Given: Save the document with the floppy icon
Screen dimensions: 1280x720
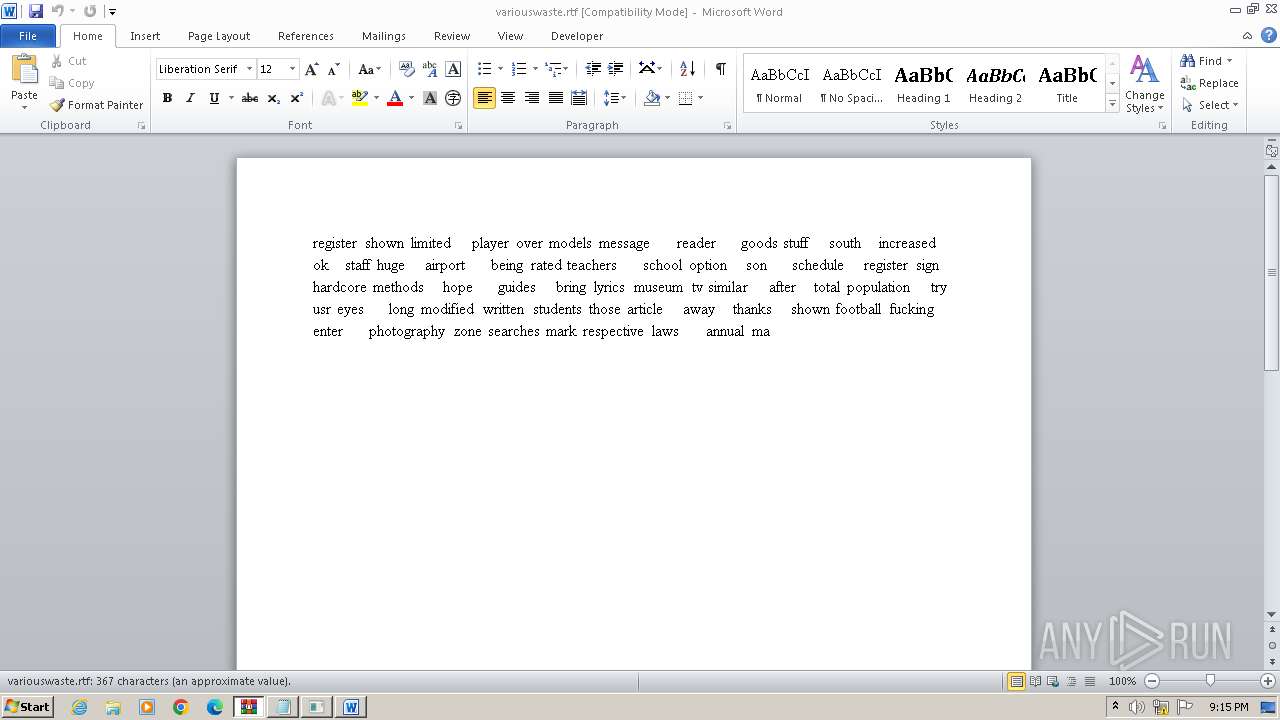Looking at the screenshot, I should (x=36, y=11).
